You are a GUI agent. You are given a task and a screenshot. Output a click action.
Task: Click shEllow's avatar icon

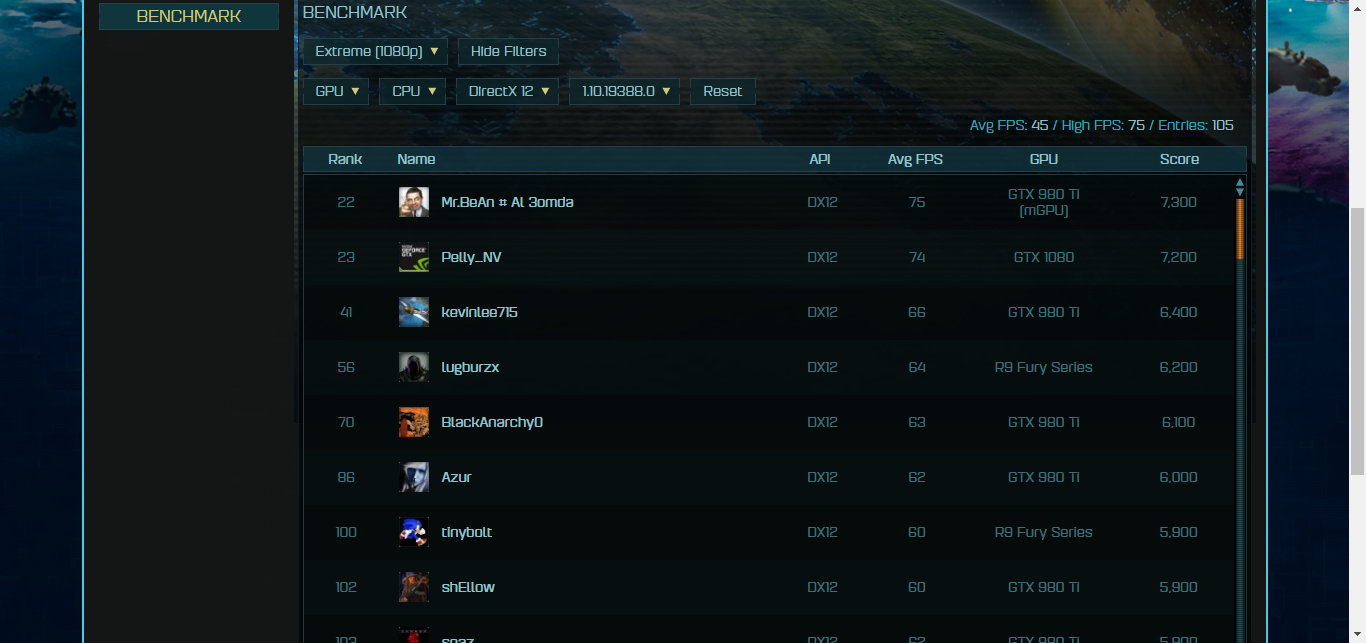click(414, 587)
